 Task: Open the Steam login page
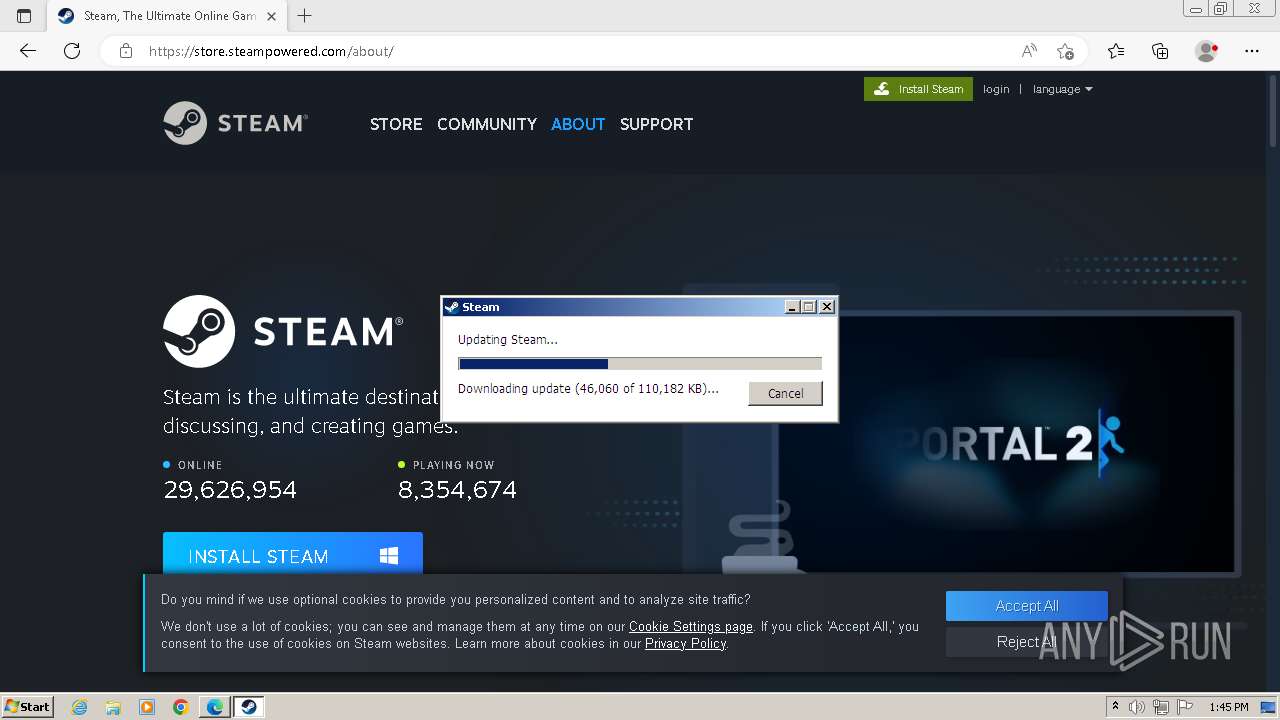[x=996, y=89]
